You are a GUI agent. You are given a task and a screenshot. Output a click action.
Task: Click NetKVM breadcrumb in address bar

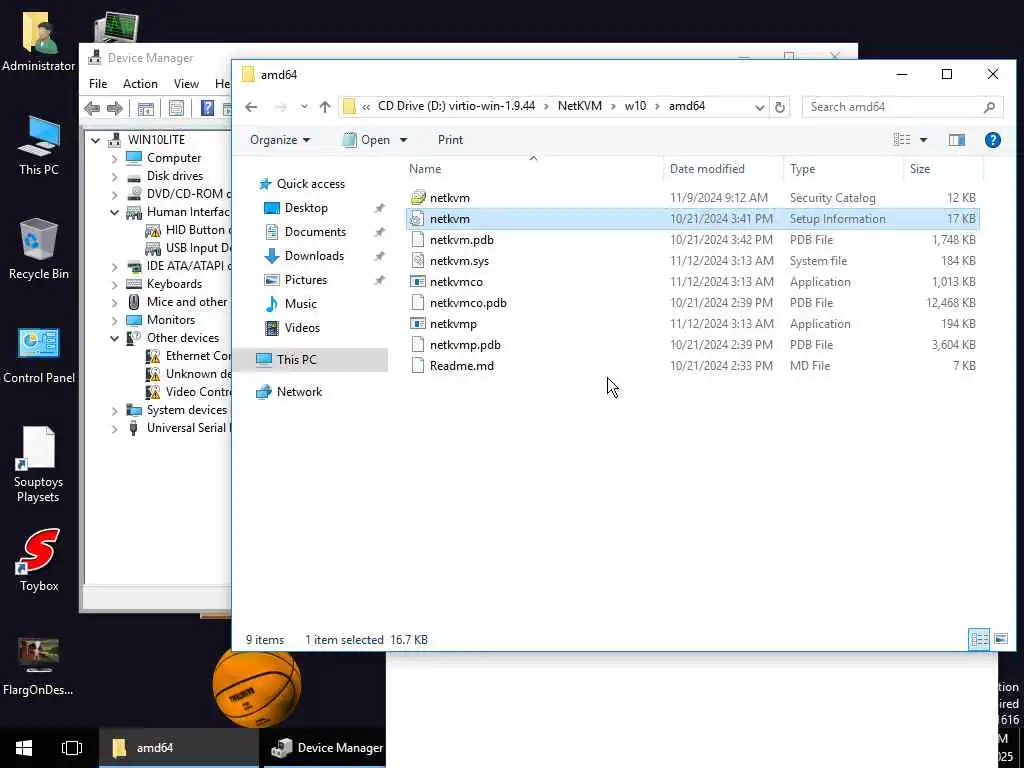[580, 106]
